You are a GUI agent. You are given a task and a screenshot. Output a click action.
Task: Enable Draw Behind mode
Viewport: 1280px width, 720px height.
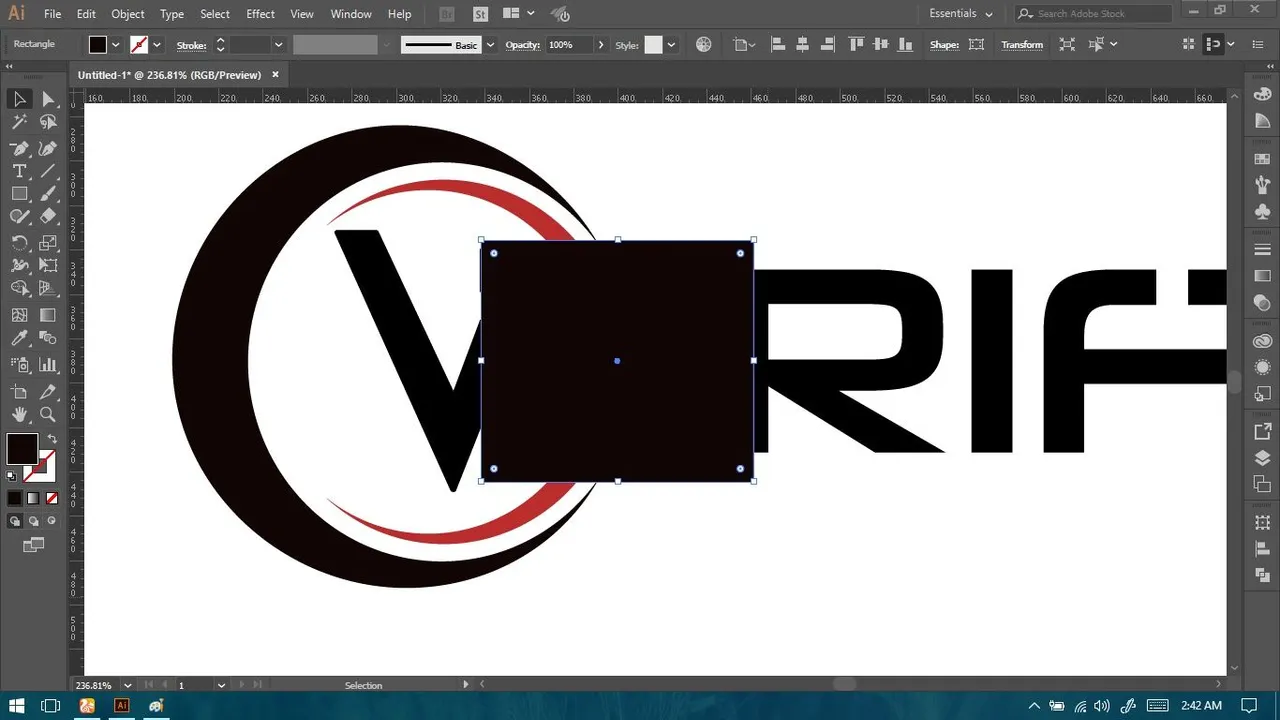(x=33, y=521)
